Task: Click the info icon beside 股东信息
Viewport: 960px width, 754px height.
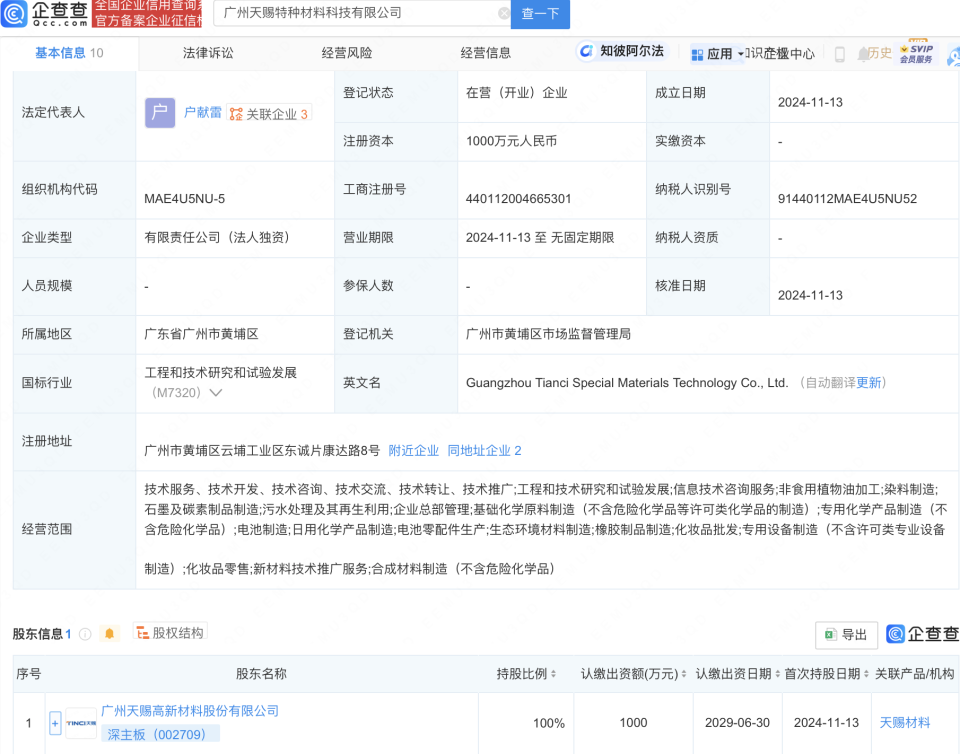Action: (85, 634)
